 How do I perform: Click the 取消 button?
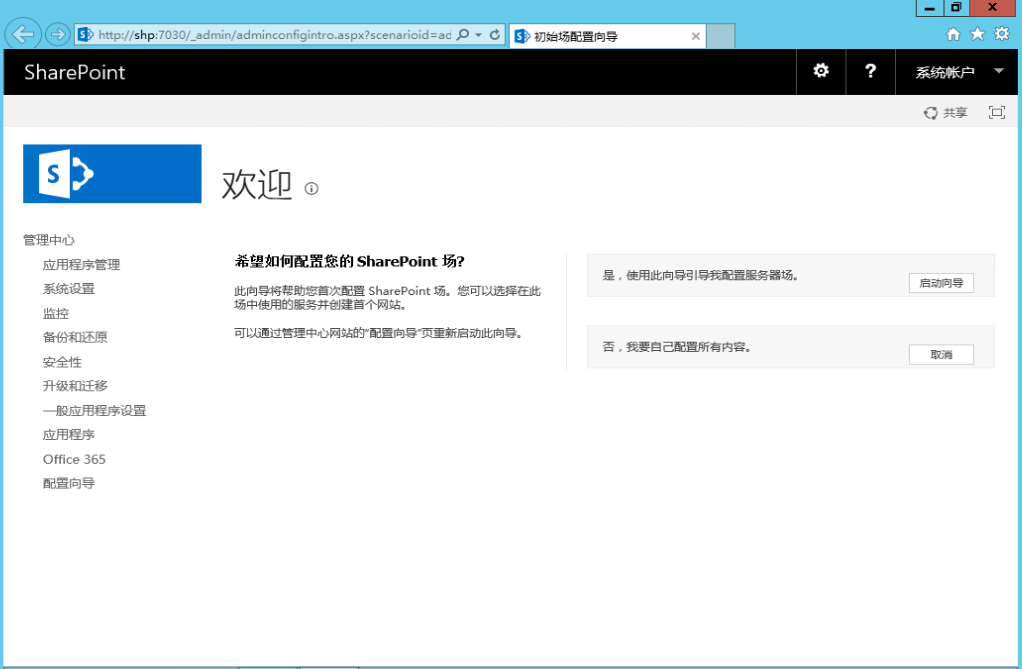941,355
